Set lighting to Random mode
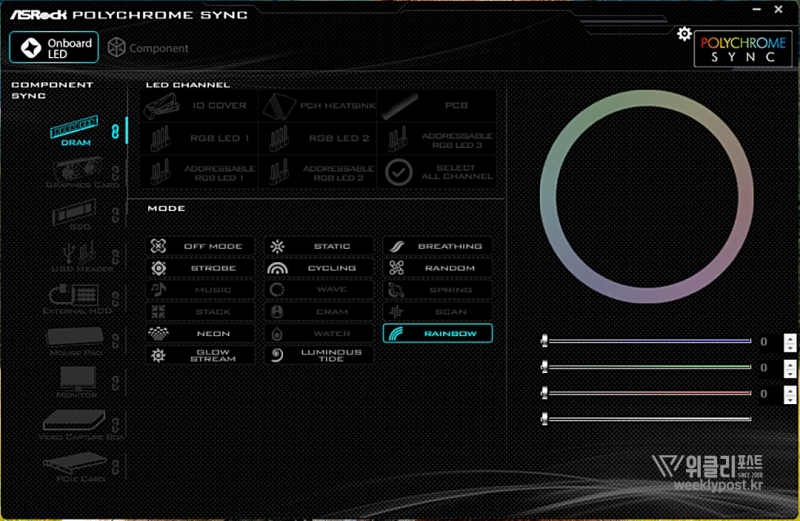The height and width of the screenshot is (521, 800). tap(438, 268)
